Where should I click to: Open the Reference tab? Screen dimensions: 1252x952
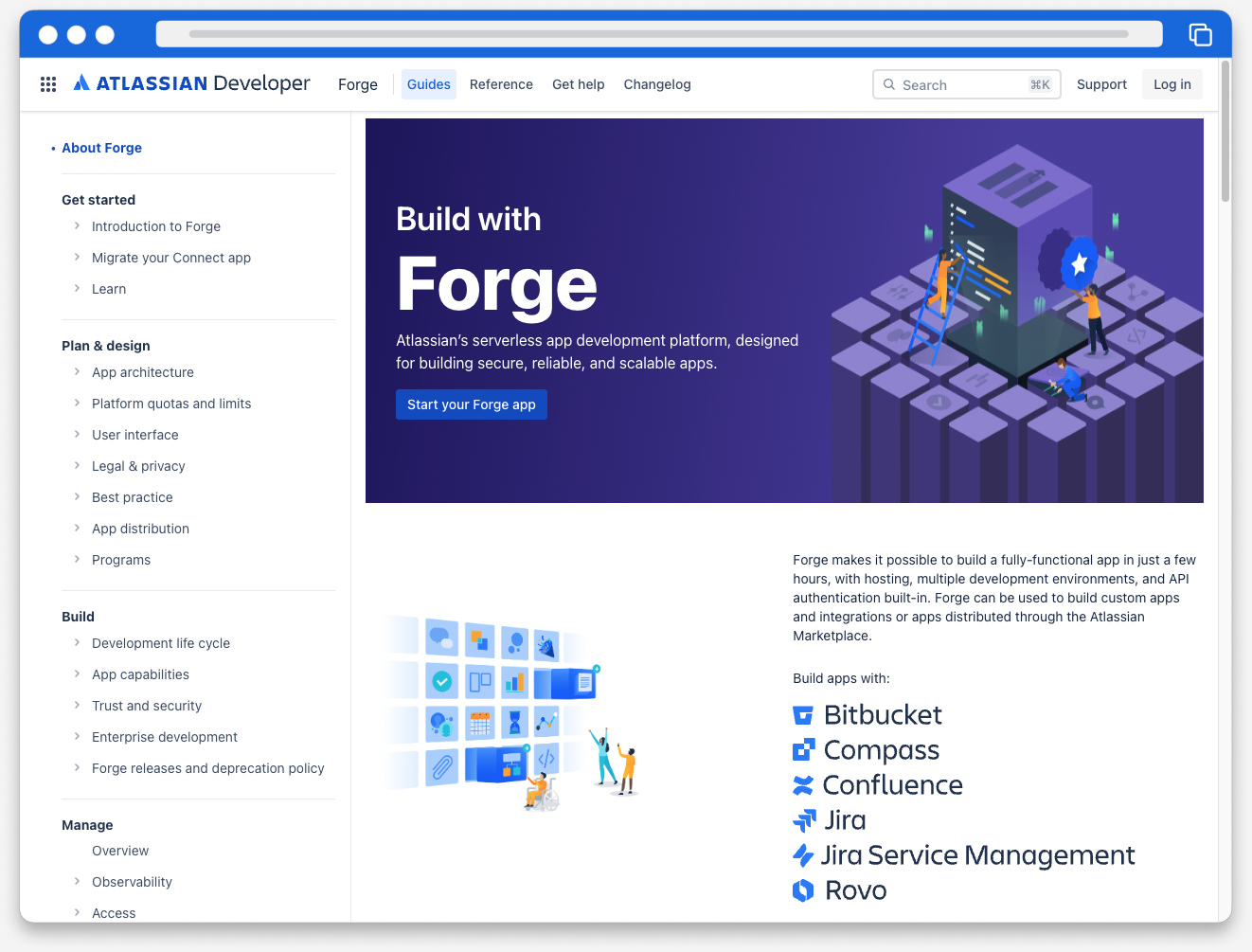tap(501, 84)
